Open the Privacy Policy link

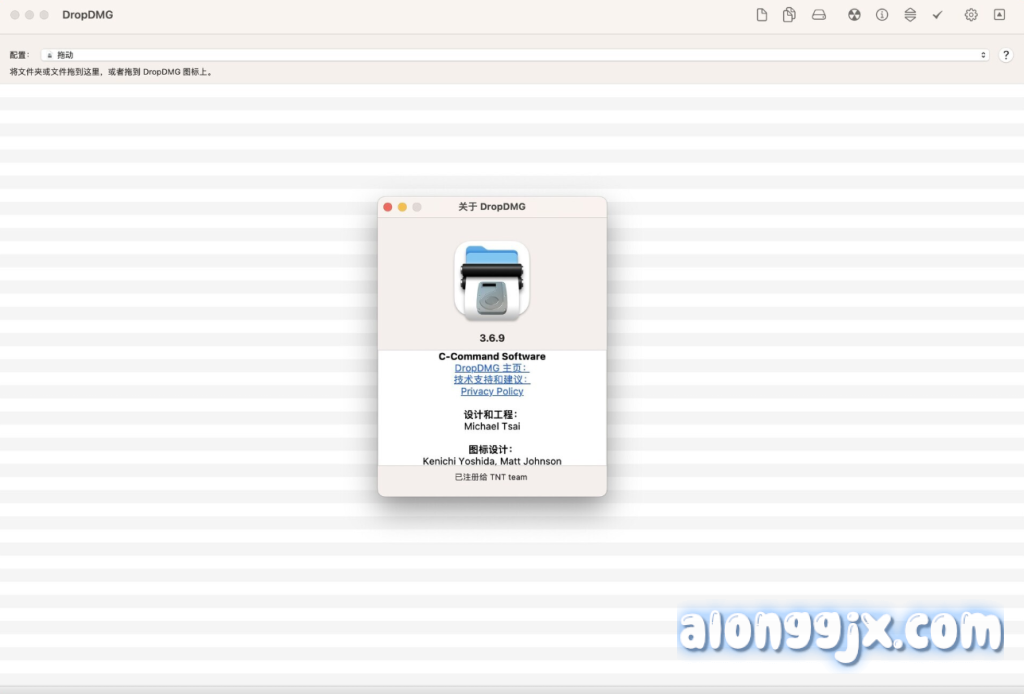[491, 392]
